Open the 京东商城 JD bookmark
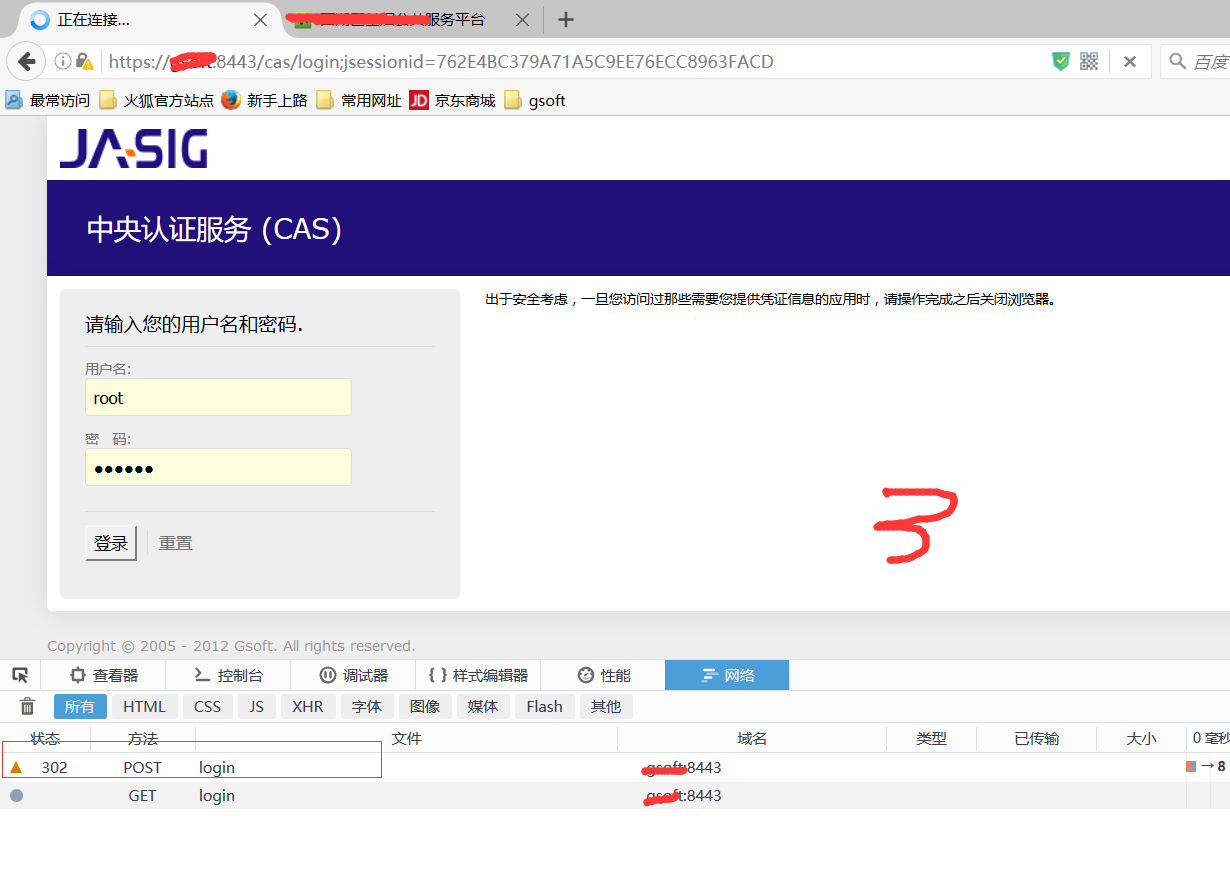 (453, 100)
